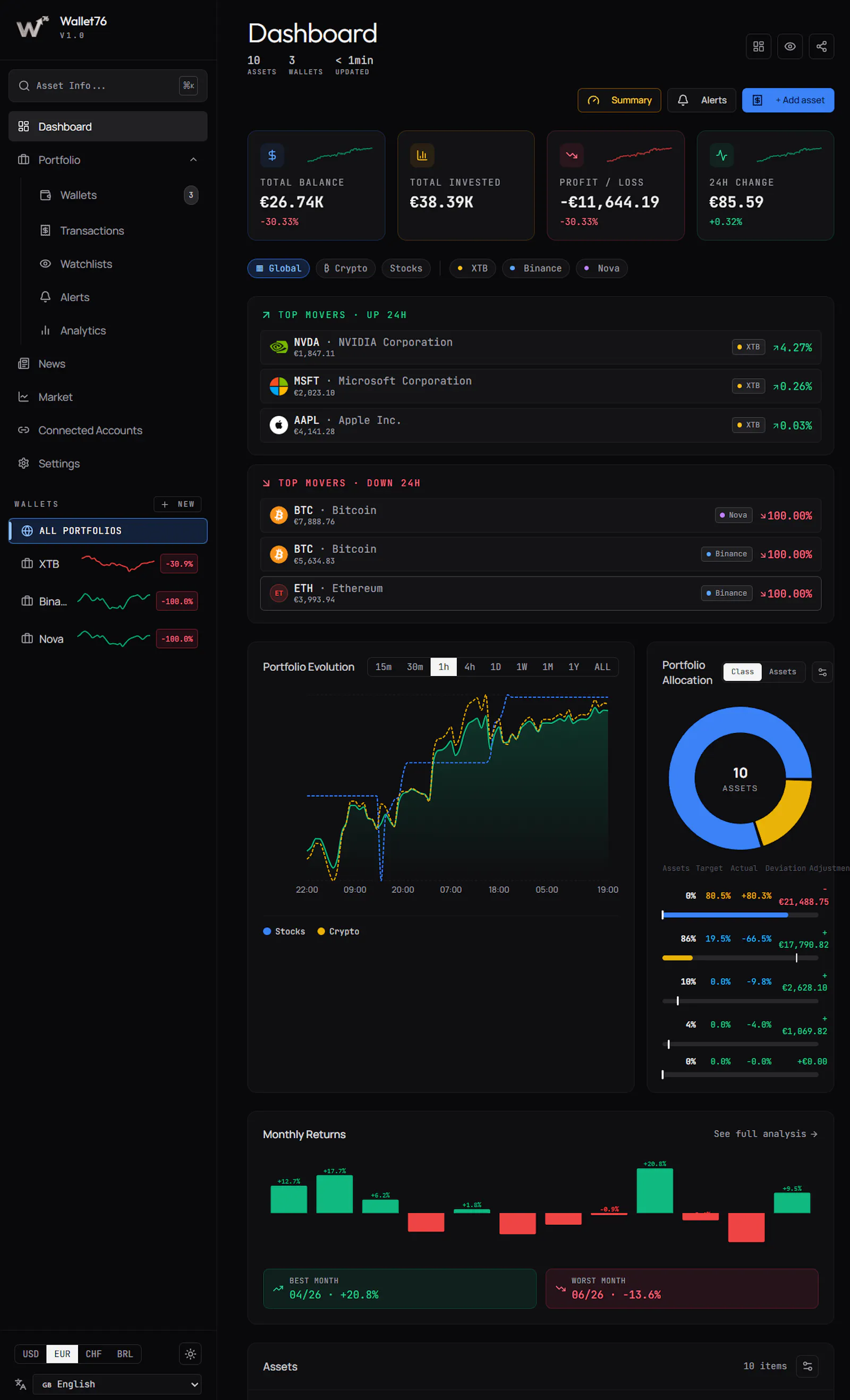Set chart range to 1W

(x=522, y=667)
